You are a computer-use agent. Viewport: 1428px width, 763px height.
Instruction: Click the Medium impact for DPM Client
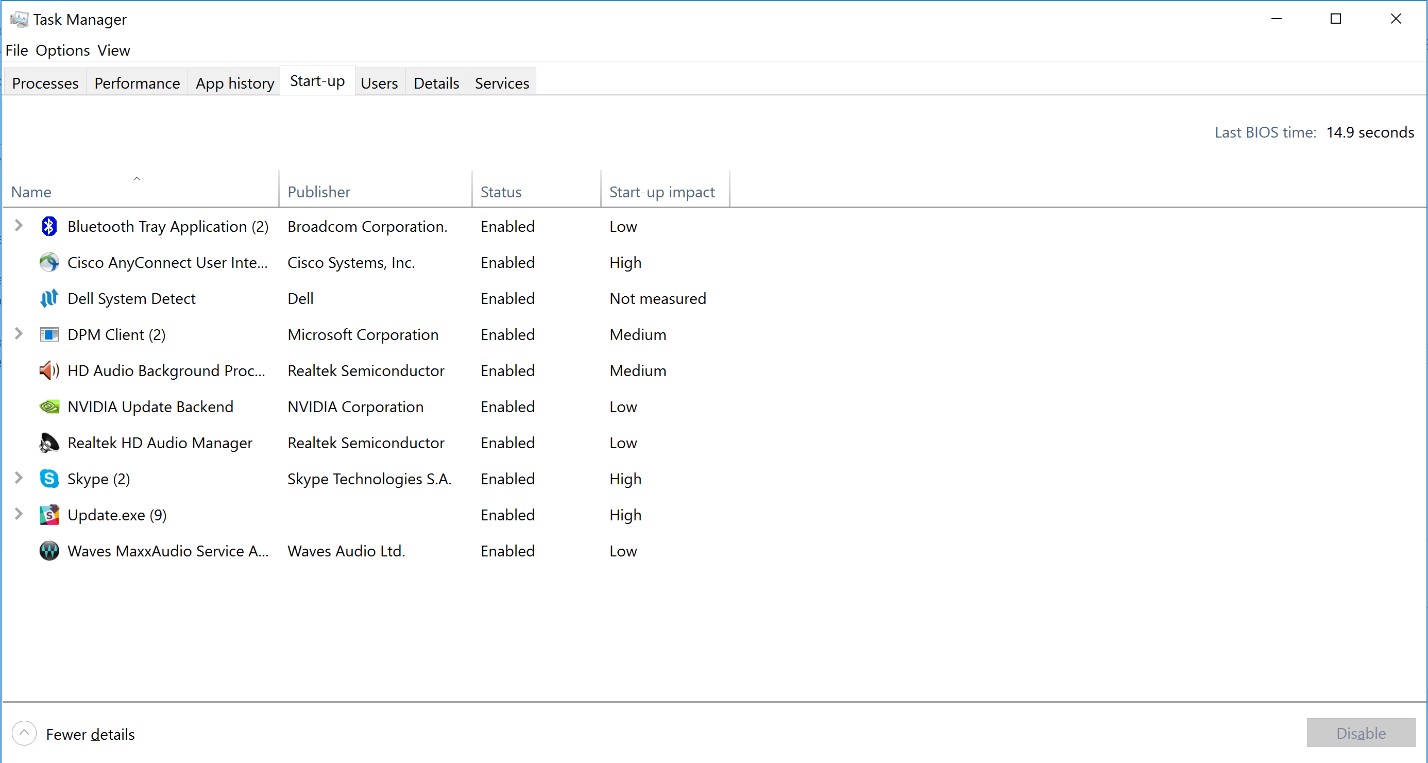[638, 335]
